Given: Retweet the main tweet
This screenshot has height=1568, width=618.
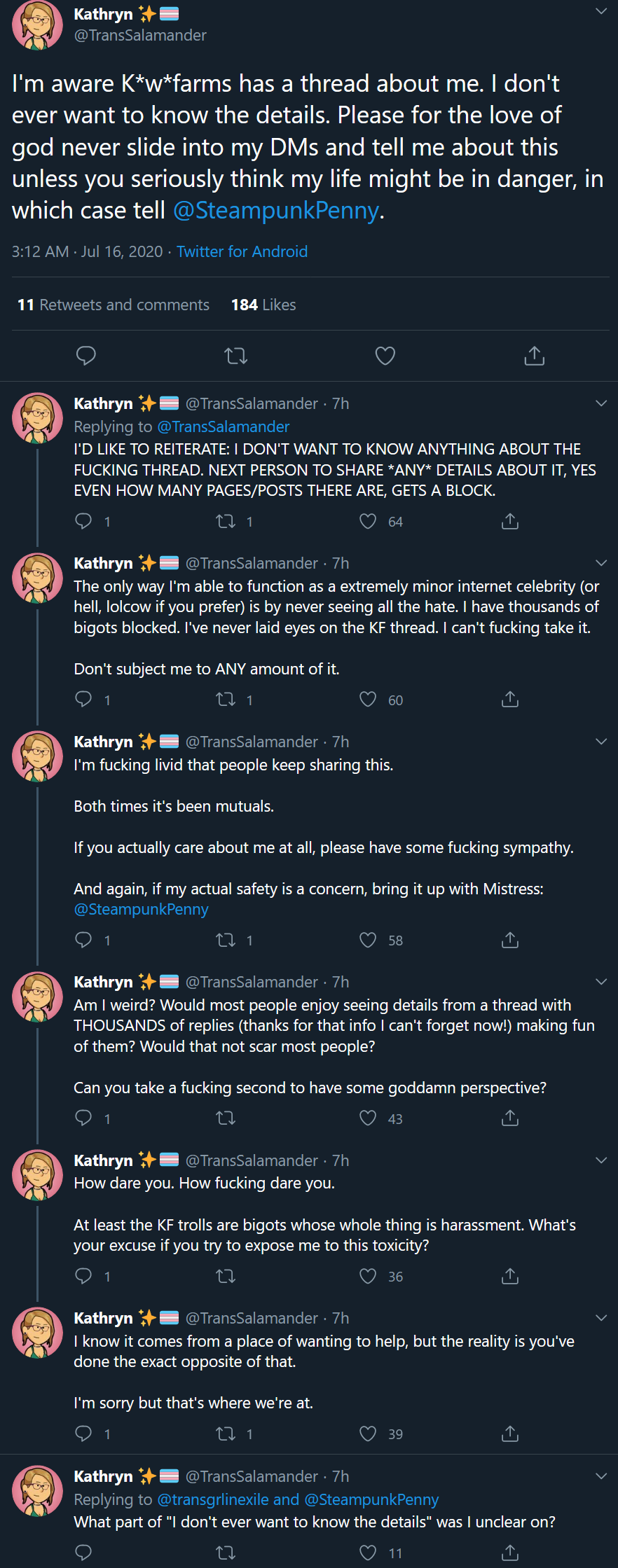Looking at the screenshot, I should 236,356.
